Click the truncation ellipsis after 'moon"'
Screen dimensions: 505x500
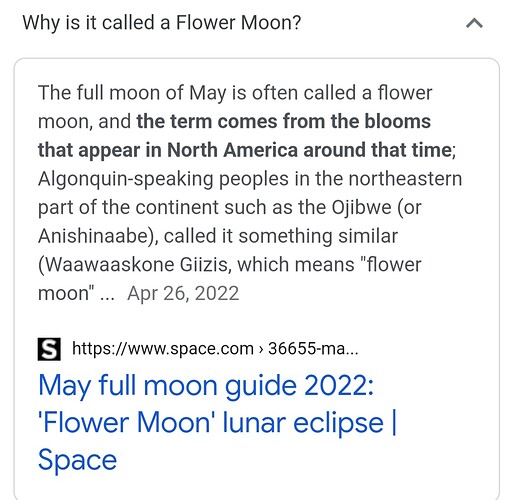point(107,297)
